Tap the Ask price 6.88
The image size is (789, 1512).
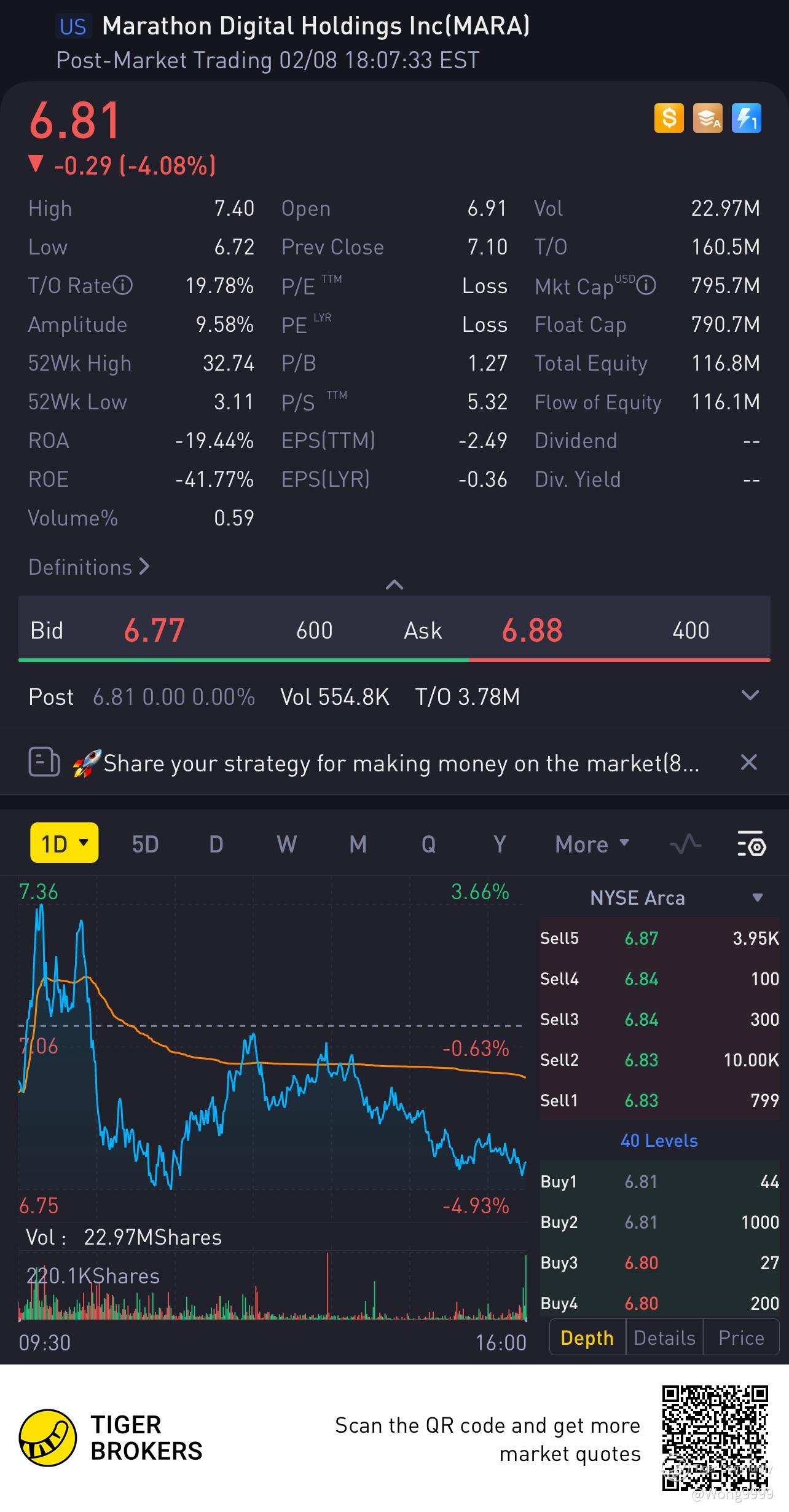pos(532,630)
